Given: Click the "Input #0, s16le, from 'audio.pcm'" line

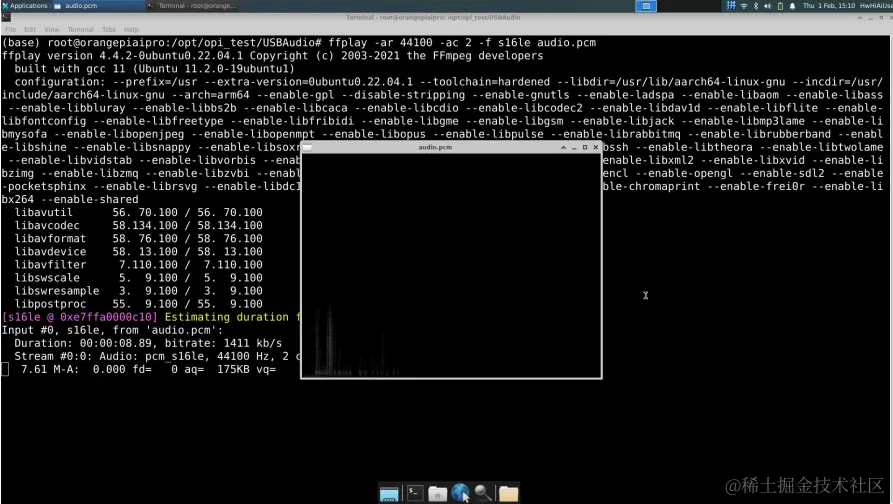Looking at the screenshot, I should pyautogui.click(x=112, y=330).
